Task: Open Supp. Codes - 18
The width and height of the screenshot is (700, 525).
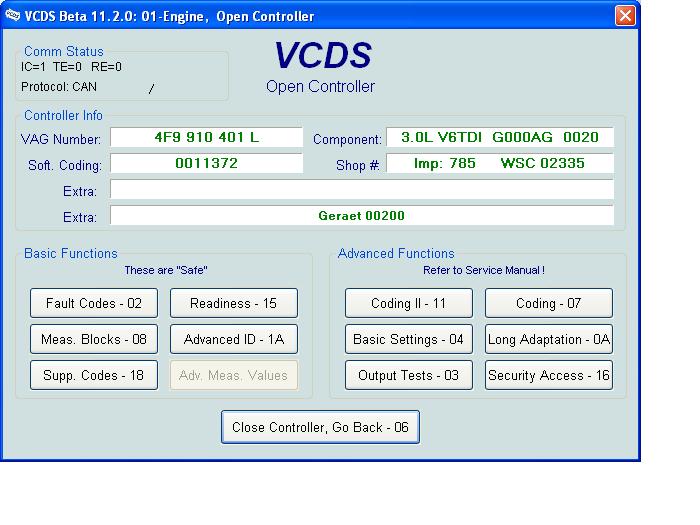Action: [x=94, y=375]
